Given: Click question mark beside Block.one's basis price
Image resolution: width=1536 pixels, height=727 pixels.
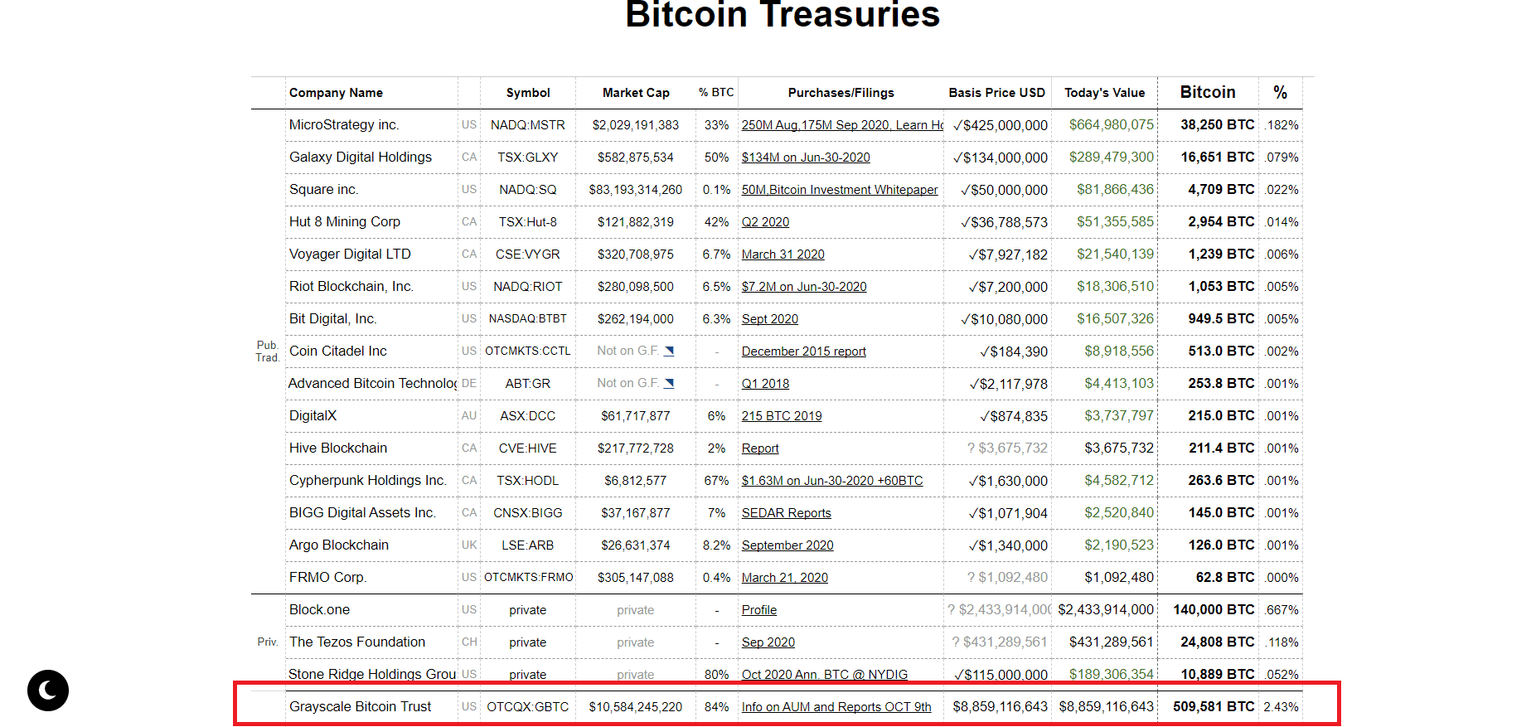Looking at the screenshot, I should point(950,609).
